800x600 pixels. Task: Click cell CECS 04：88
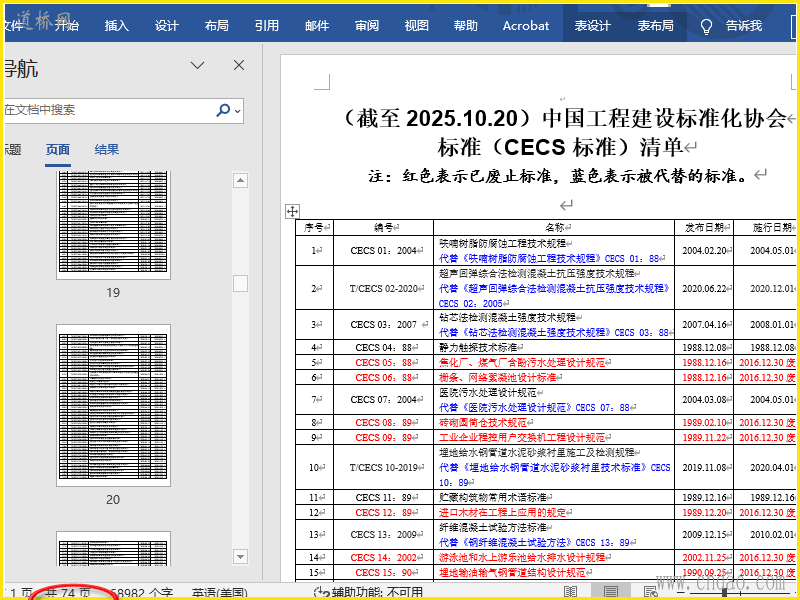click(384, 347)
